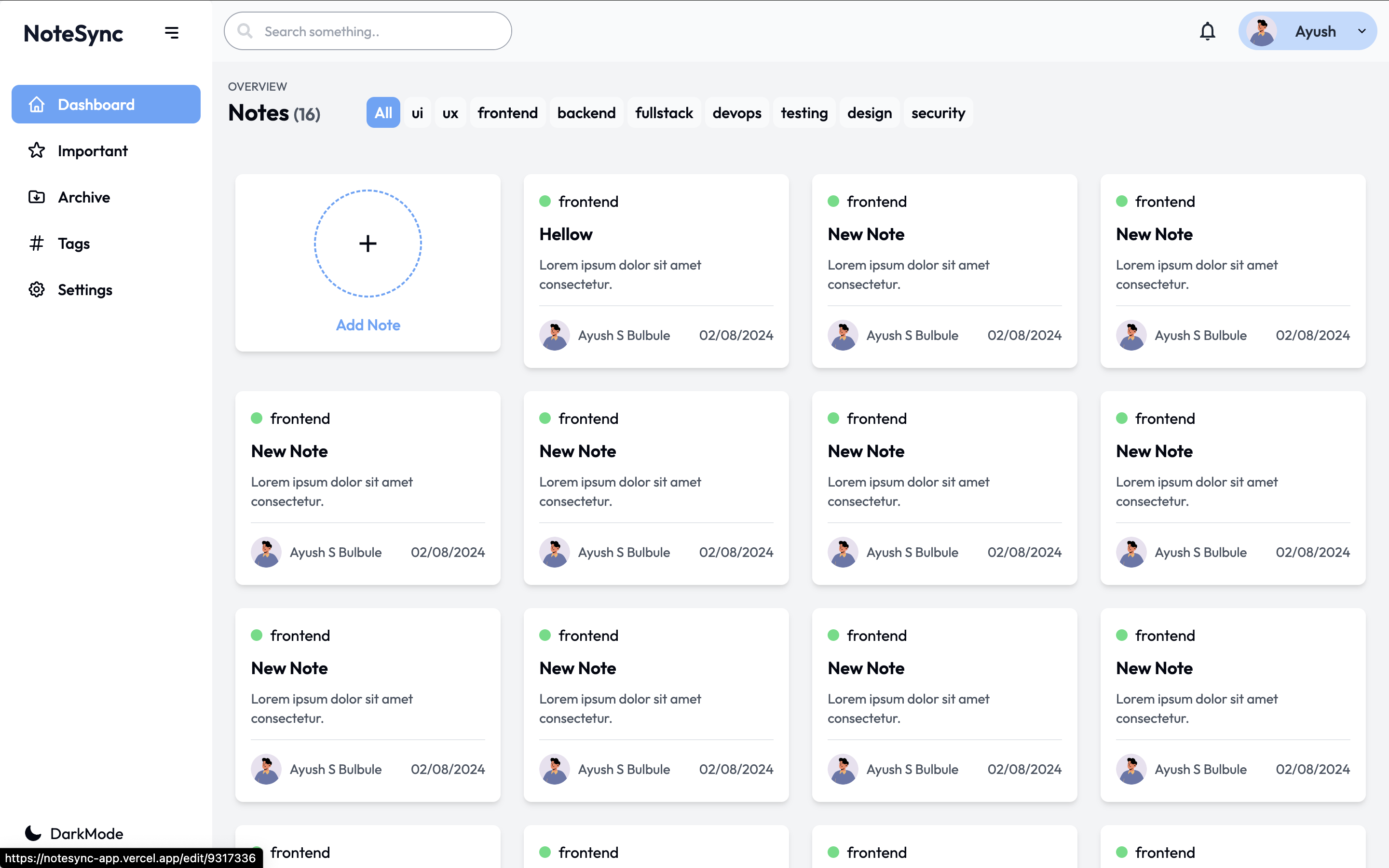Open notifications bell icon

[x=1208, y=31]
